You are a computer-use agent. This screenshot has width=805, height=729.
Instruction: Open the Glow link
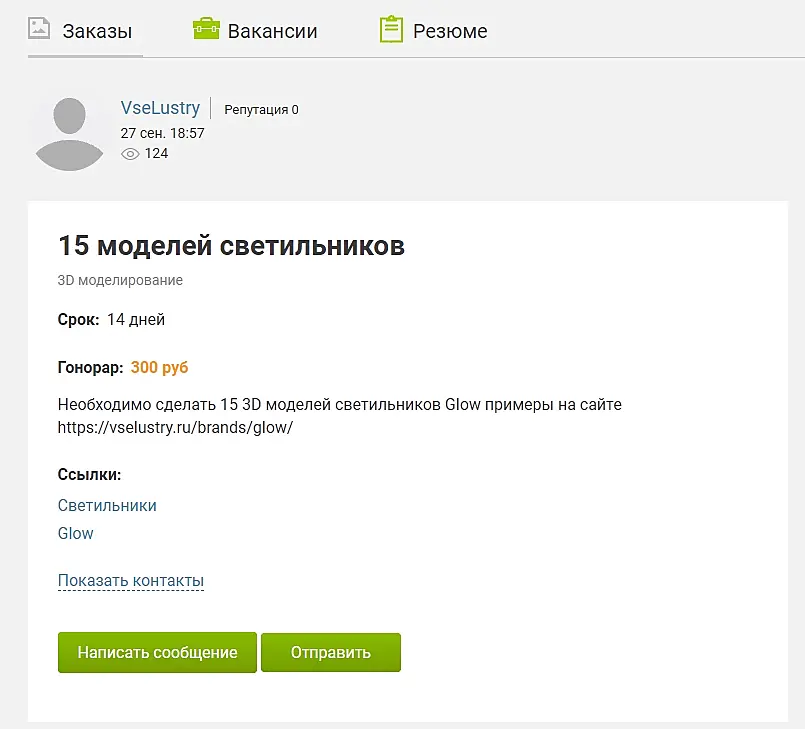tap(75, 533)
